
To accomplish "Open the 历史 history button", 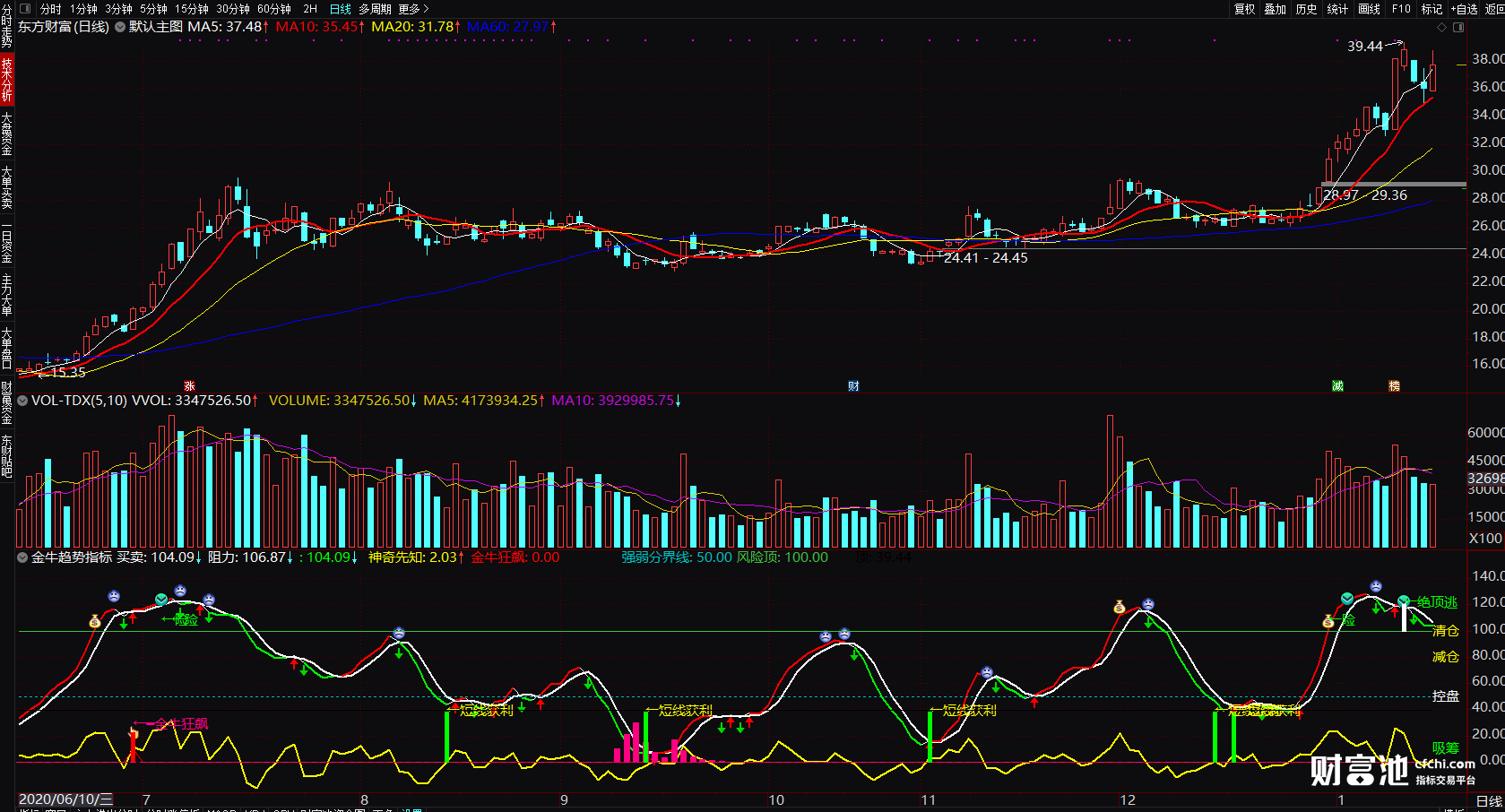I will [1307, 9].
